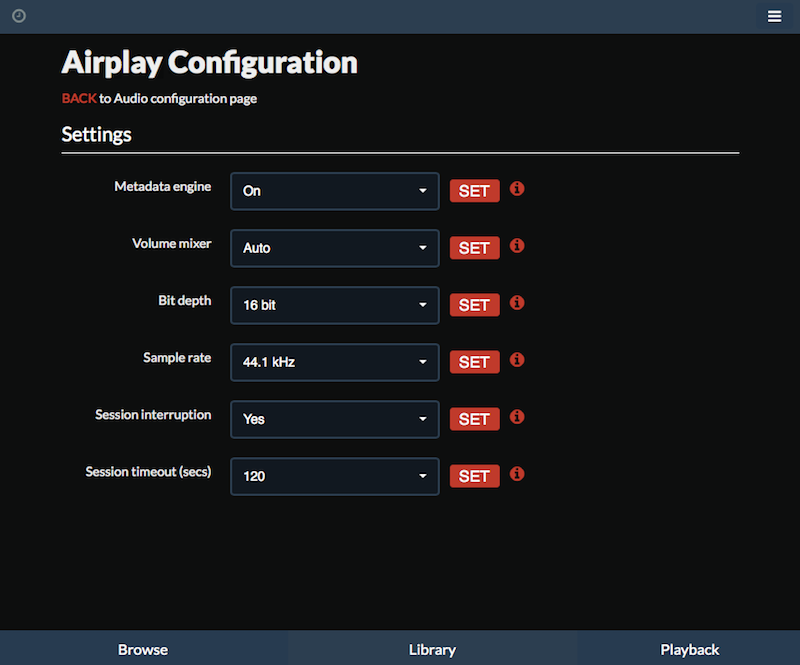Open the Bit depth 16 bit dropdown
The width and height of the screenshot is (800, 665).
point(335,306)
